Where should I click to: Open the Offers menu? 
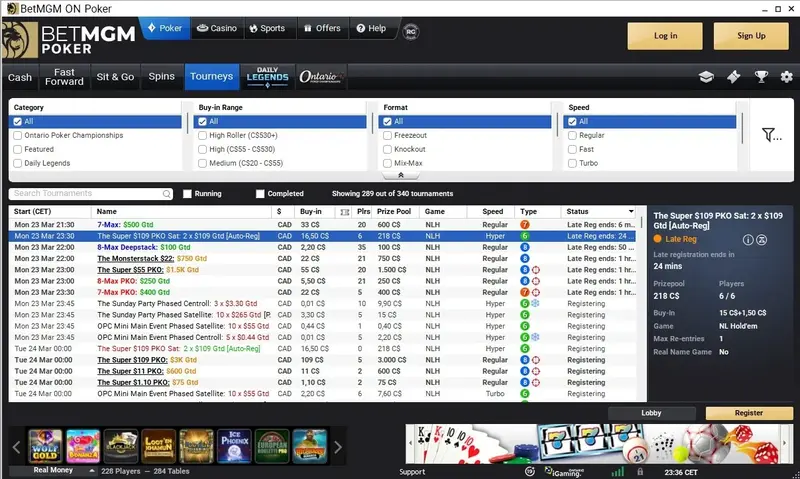click(322, 28)
